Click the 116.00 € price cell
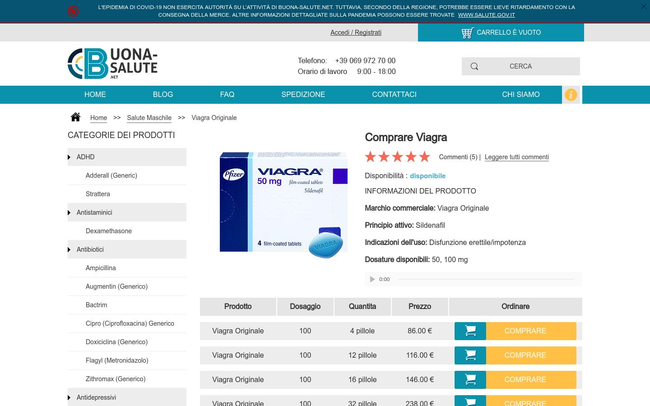Screen dimensions: 650x406 click(420, 355)
